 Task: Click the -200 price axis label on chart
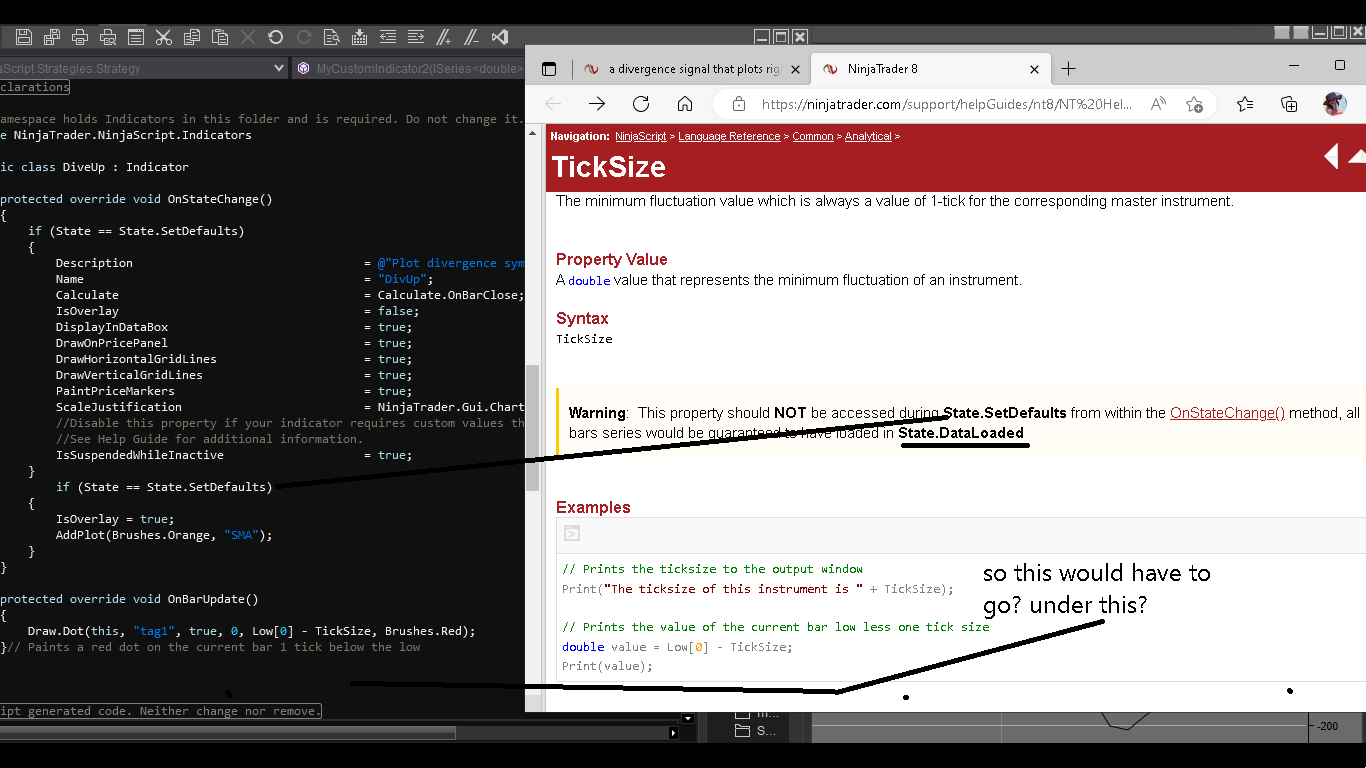click(x=1328, y=727)
